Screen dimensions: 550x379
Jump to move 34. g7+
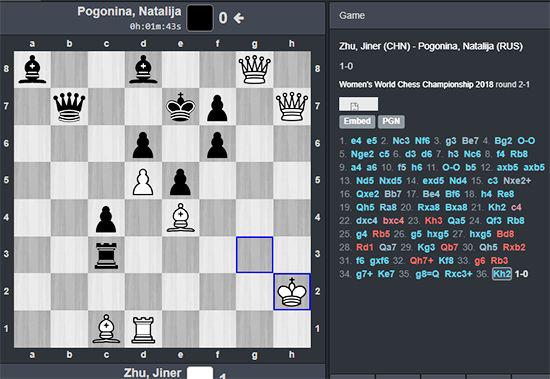click(365, 274)
